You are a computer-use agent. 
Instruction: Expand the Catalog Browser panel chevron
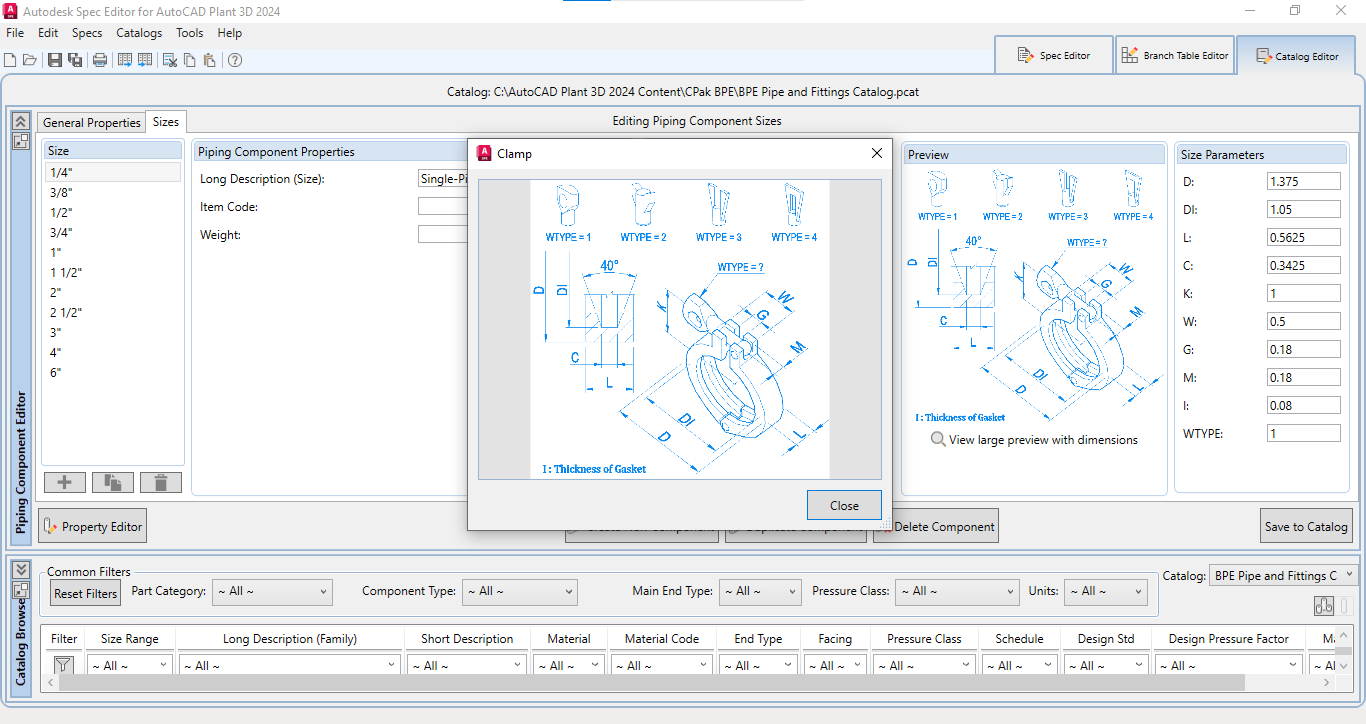[20, 569]
